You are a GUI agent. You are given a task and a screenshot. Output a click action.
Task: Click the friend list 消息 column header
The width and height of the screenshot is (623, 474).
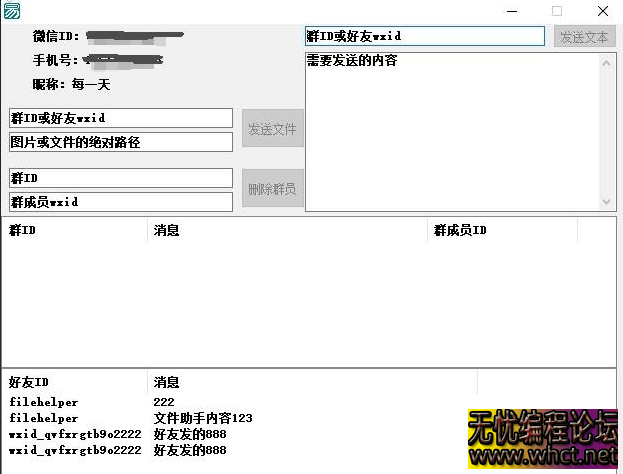pos(312,382)
